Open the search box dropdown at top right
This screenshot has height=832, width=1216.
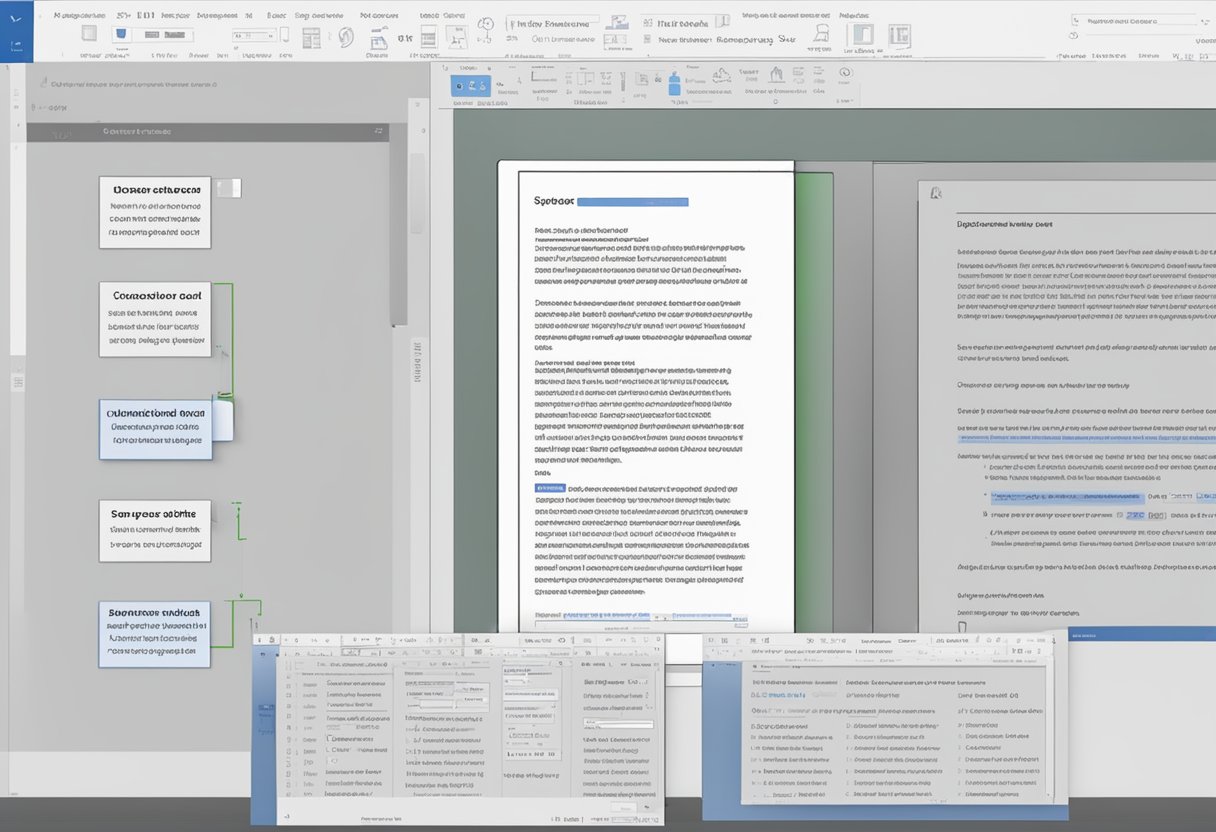tap(1203, 20)
